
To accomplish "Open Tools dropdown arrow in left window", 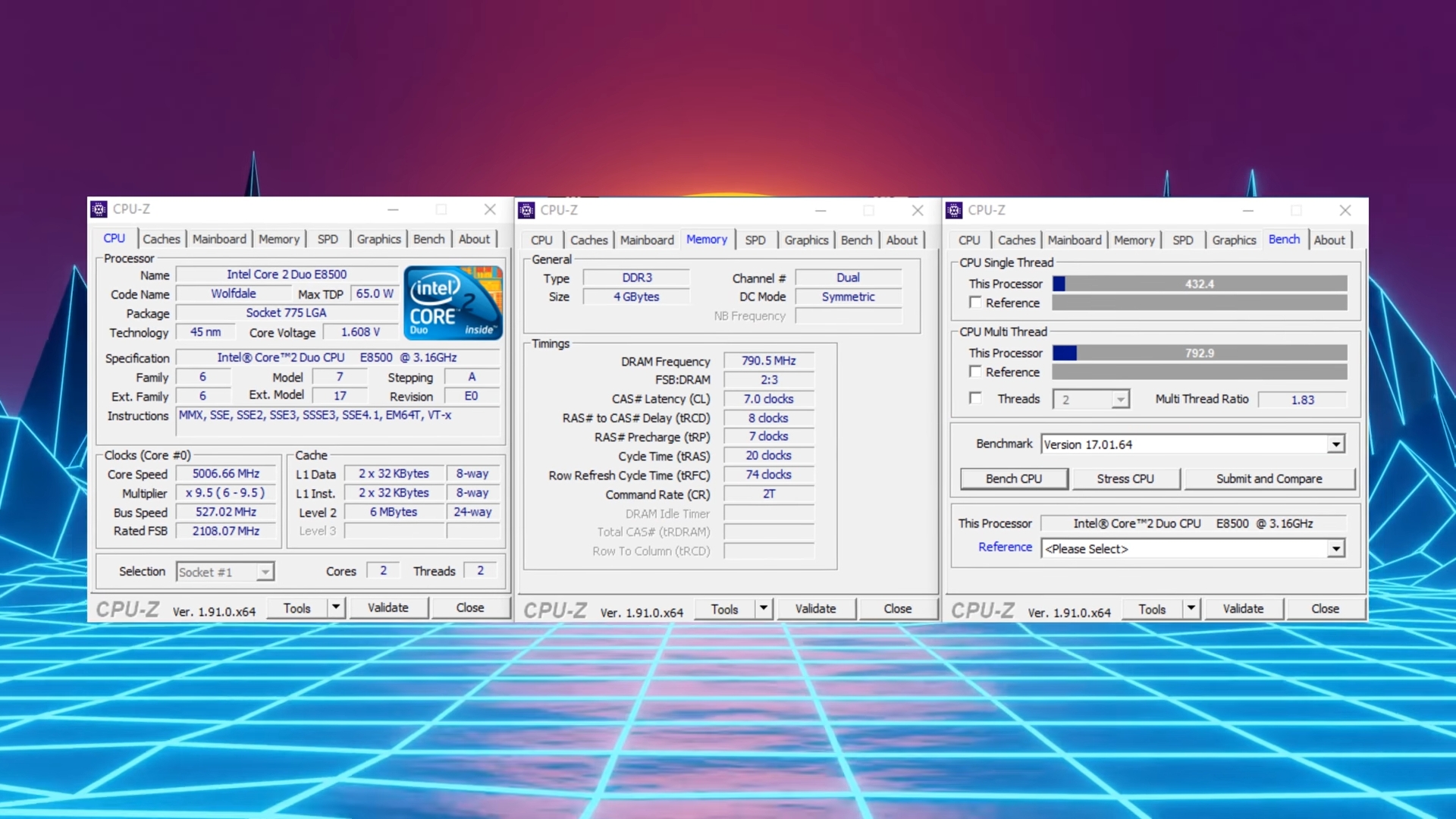I will (335, 607).
